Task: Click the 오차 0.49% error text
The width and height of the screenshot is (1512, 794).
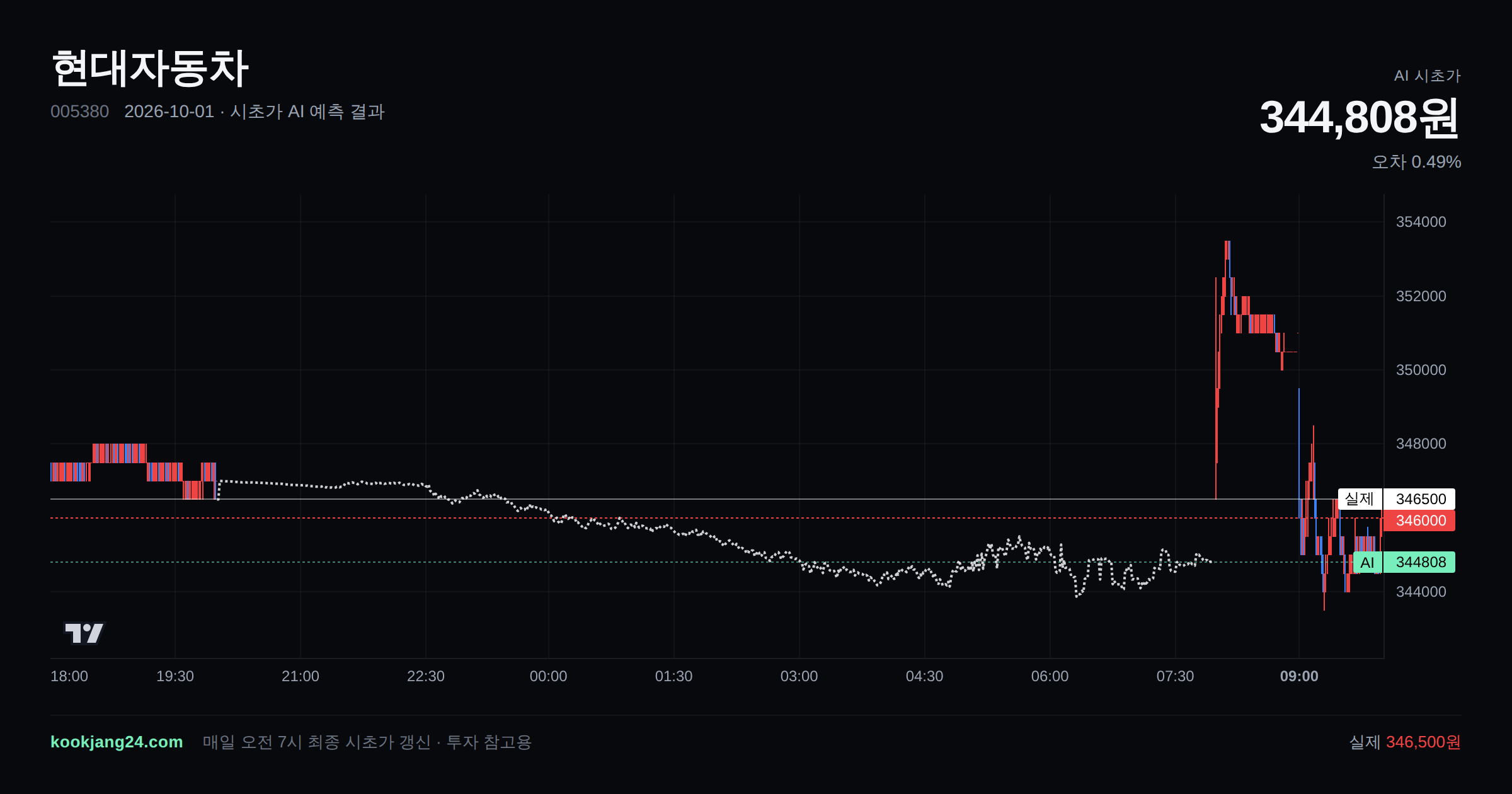Action: (x=1416, y=162)
